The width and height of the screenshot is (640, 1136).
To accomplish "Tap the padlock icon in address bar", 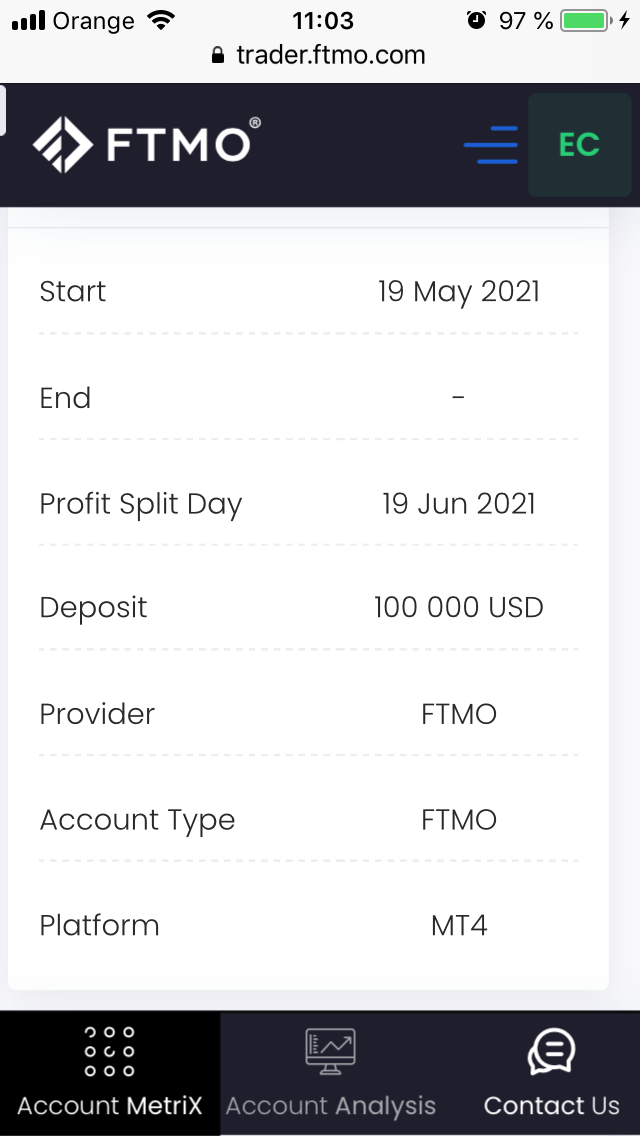I will point(219,56).
